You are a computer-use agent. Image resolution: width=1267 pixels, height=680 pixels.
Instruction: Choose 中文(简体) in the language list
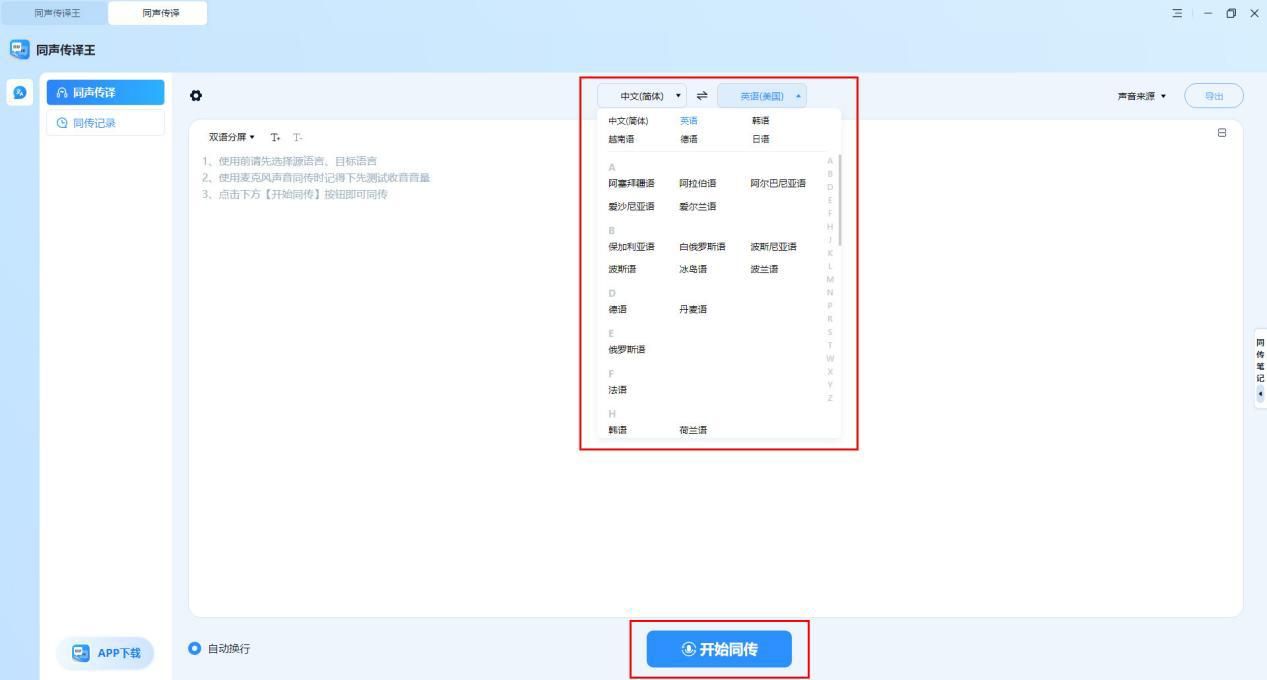click(x=628, y=121)
